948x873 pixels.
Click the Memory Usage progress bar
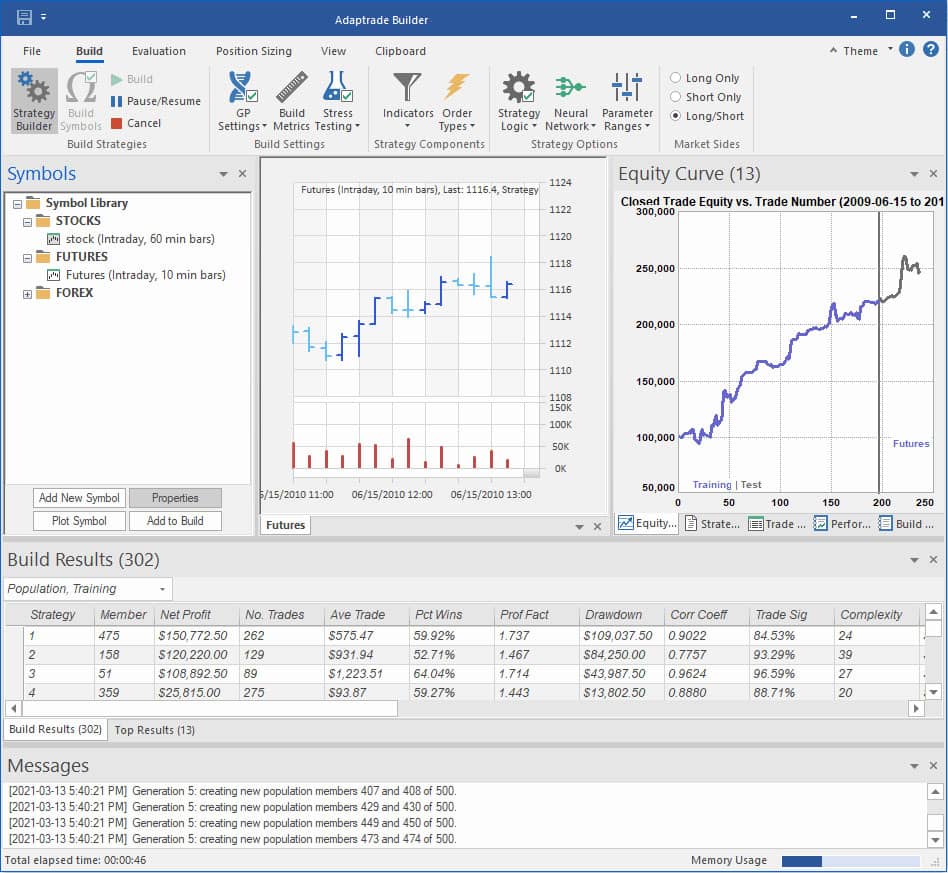(x=850, y=860)
